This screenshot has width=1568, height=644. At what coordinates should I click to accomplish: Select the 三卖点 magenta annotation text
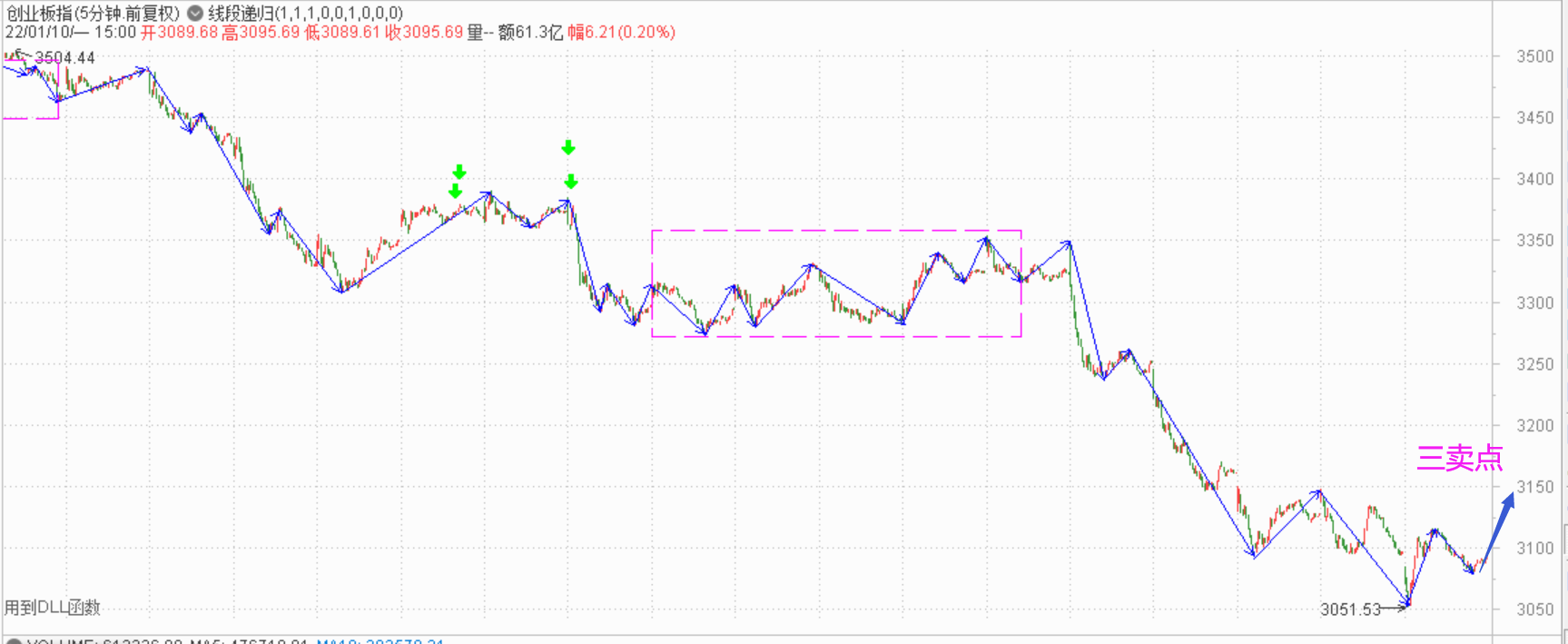(1459, 458)
